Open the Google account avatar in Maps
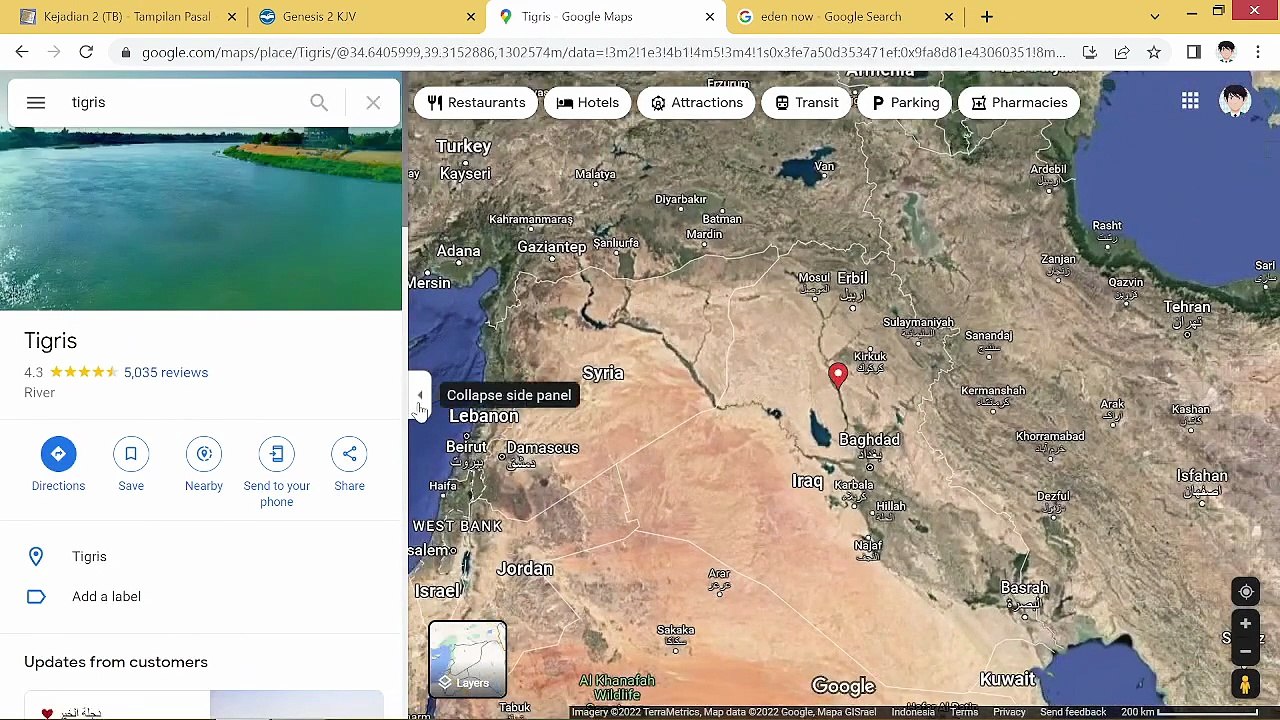This screenshot has height=720, width=1280. pos(1236,101)
